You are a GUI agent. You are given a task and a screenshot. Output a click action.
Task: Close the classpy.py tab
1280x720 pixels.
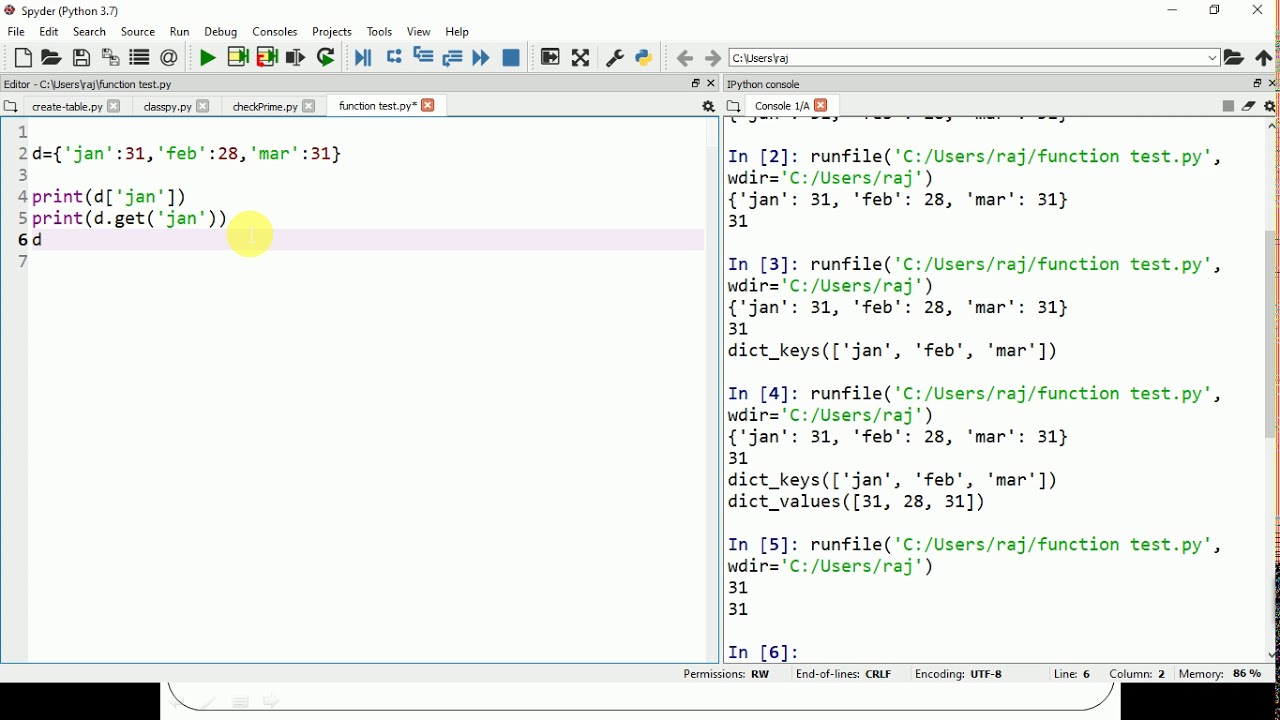pos(204,107)
